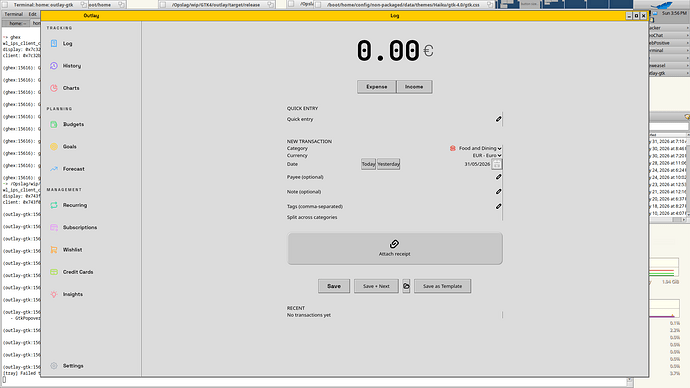Go to the Charts section icon
Image resolution: width=690 pixels, height=388 pixels.
pos(54,88)
